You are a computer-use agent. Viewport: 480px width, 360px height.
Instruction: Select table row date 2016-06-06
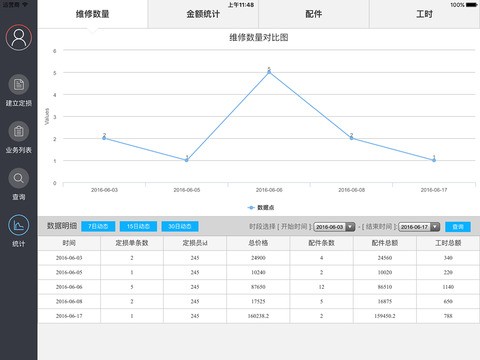click(x=69, y=287)
